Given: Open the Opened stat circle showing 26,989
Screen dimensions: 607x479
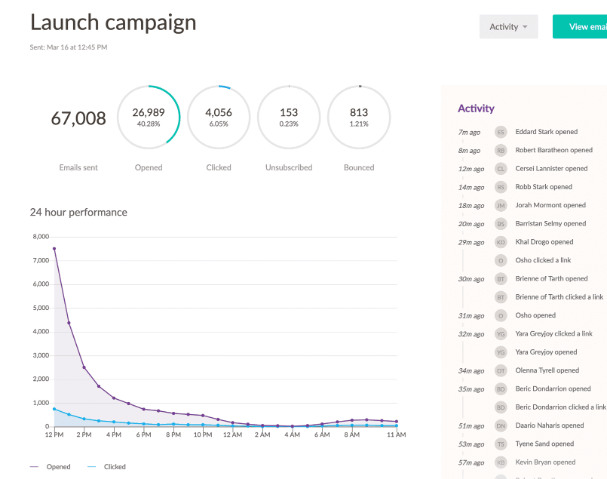Looking at the screenshot, I should tap(149, 117).
